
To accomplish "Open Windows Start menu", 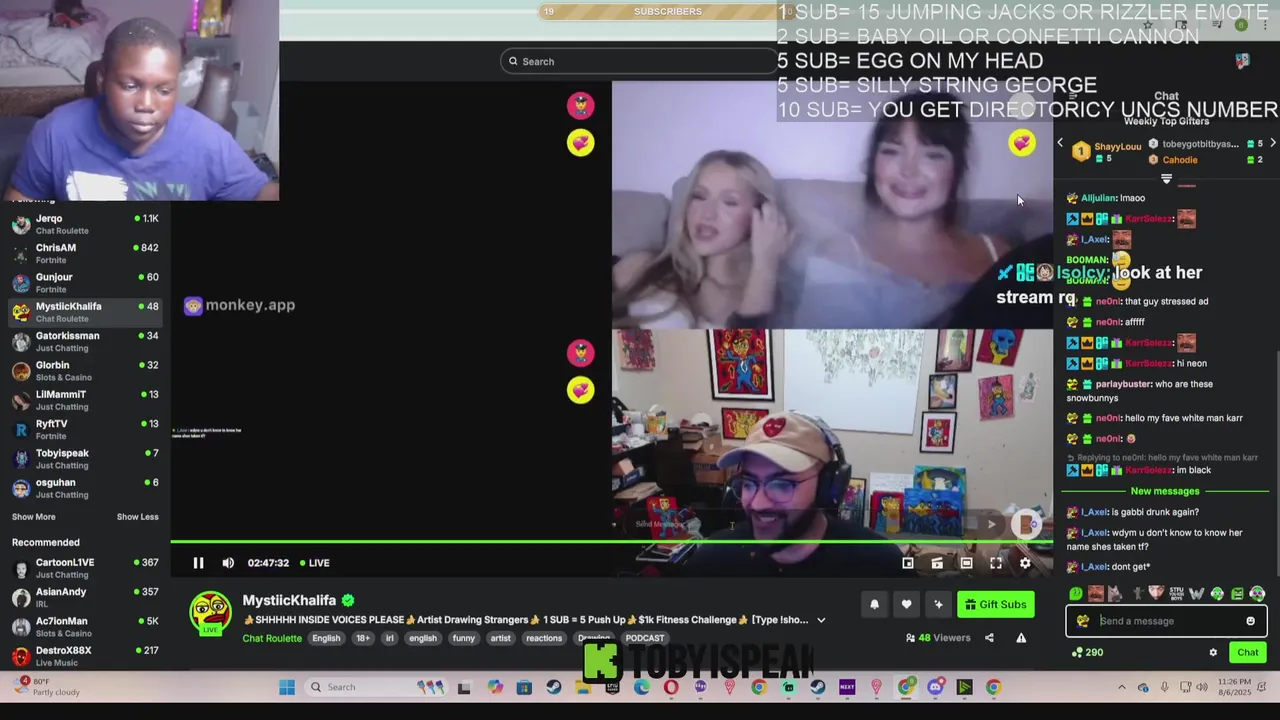I will point(287,687).
